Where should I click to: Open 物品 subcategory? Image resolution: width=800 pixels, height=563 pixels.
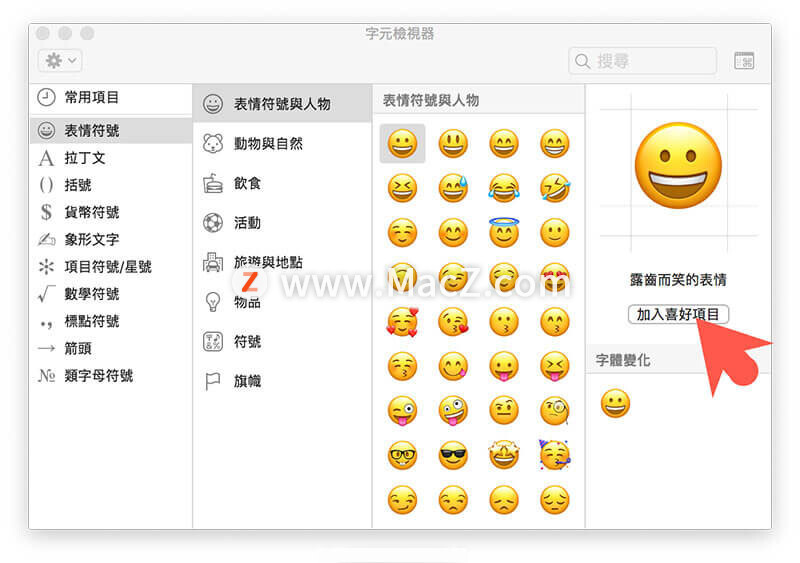tap(282, 302)
